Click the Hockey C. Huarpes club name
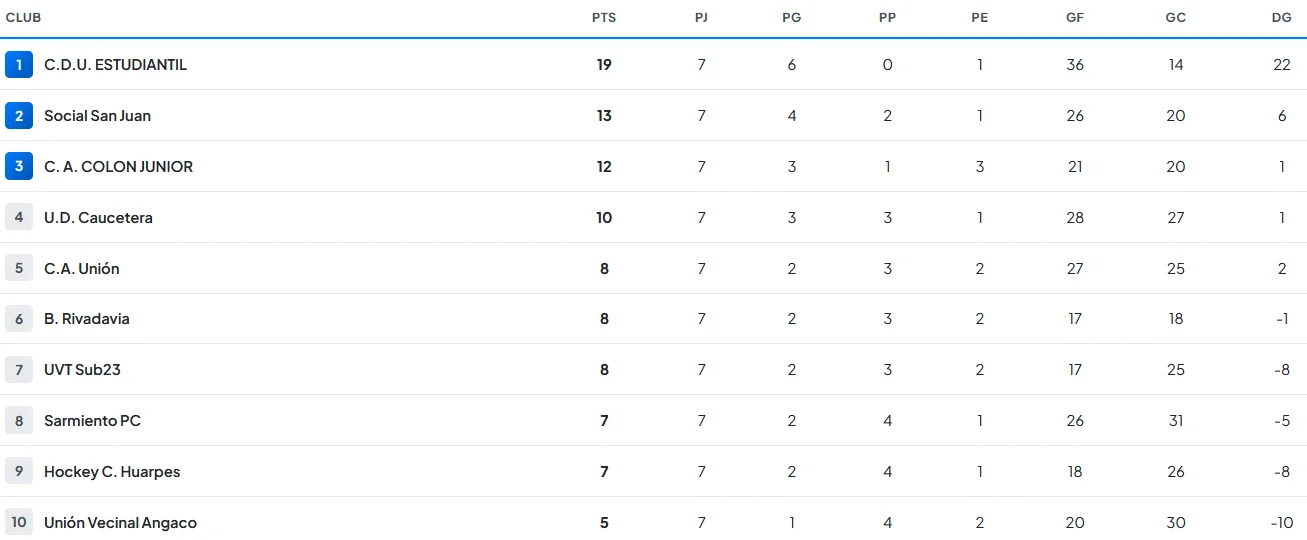1307x540 pixels. click(x=112, y=472)
